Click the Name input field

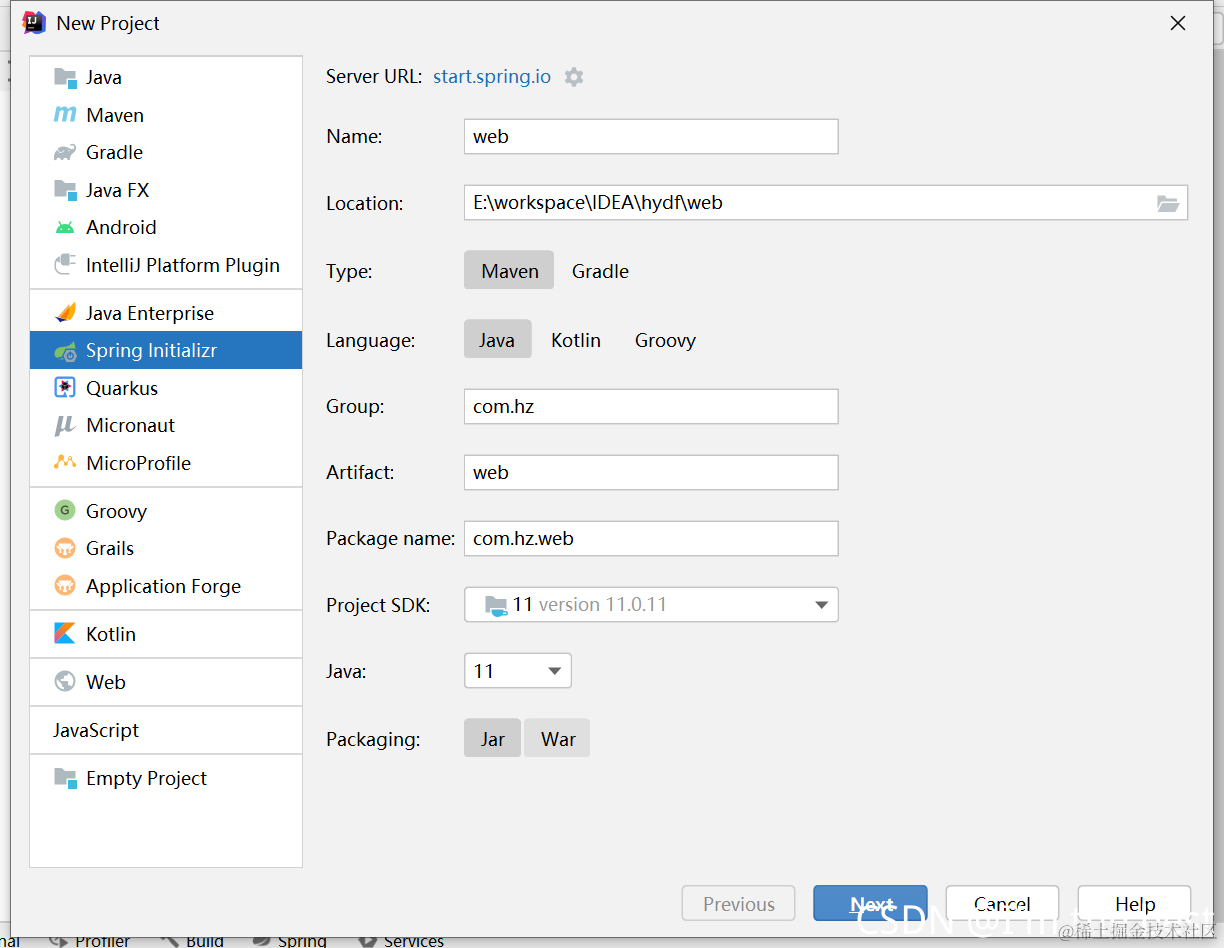[651, 137]
